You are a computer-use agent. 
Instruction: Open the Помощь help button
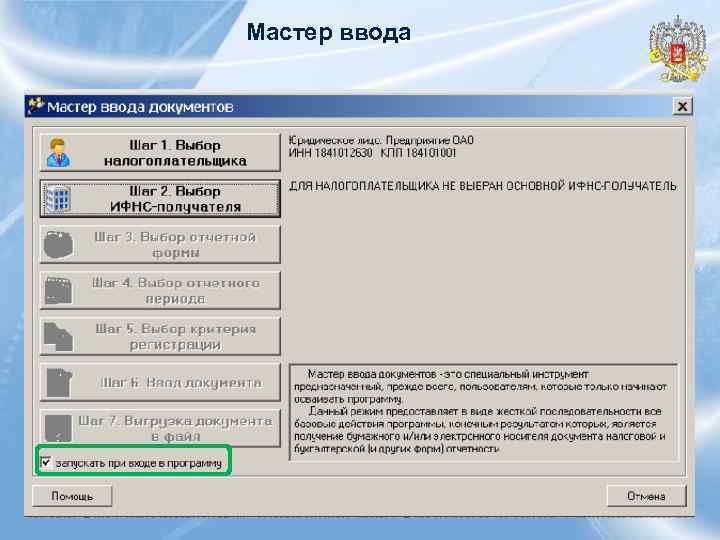point(72,496)
